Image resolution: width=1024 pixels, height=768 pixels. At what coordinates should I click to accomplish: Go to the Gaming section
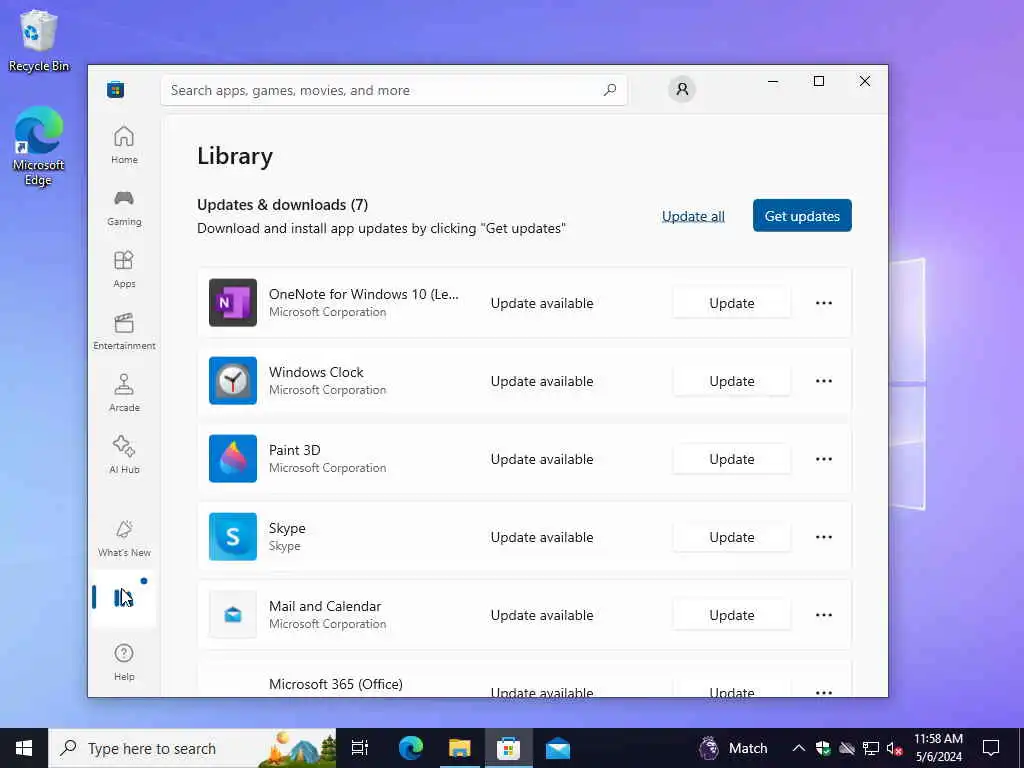point(124,207)
